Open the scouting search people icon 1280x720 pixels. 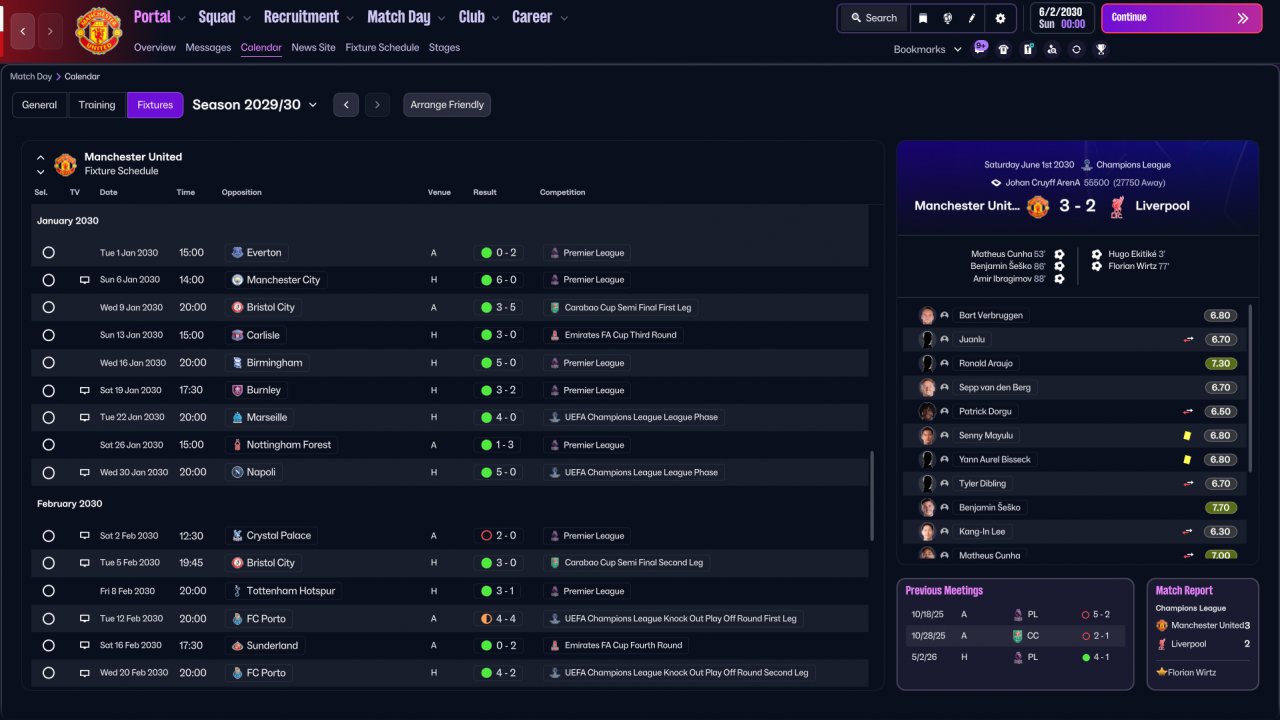coord(1052,49)
